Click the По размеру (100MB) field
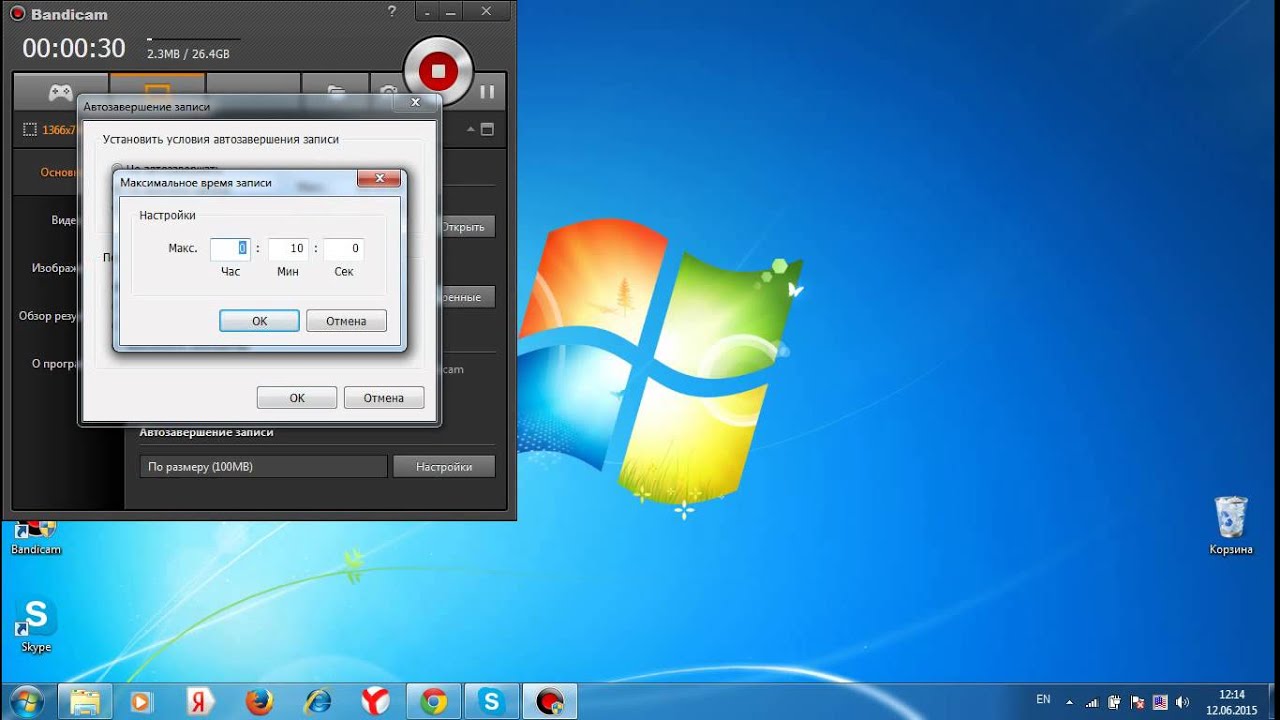1280x720 pixels. 263,467
